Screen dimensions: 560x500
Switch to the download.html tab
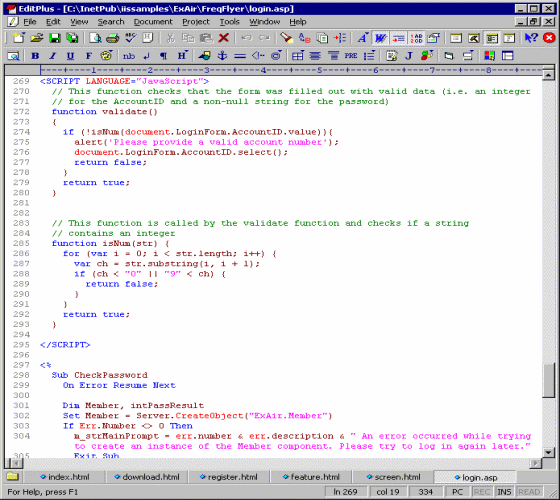(x=147, y=477)
